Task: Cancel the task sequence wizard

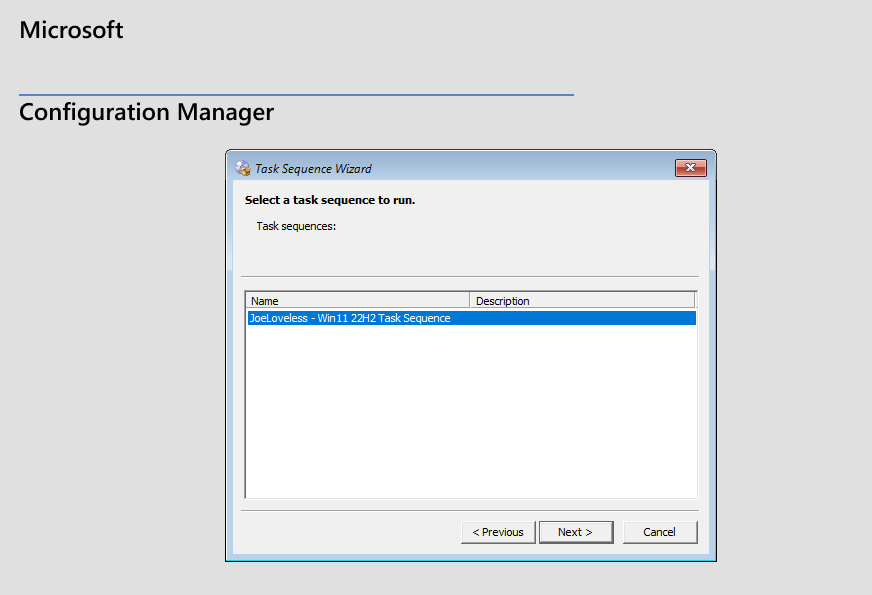Action: [660, 532]
